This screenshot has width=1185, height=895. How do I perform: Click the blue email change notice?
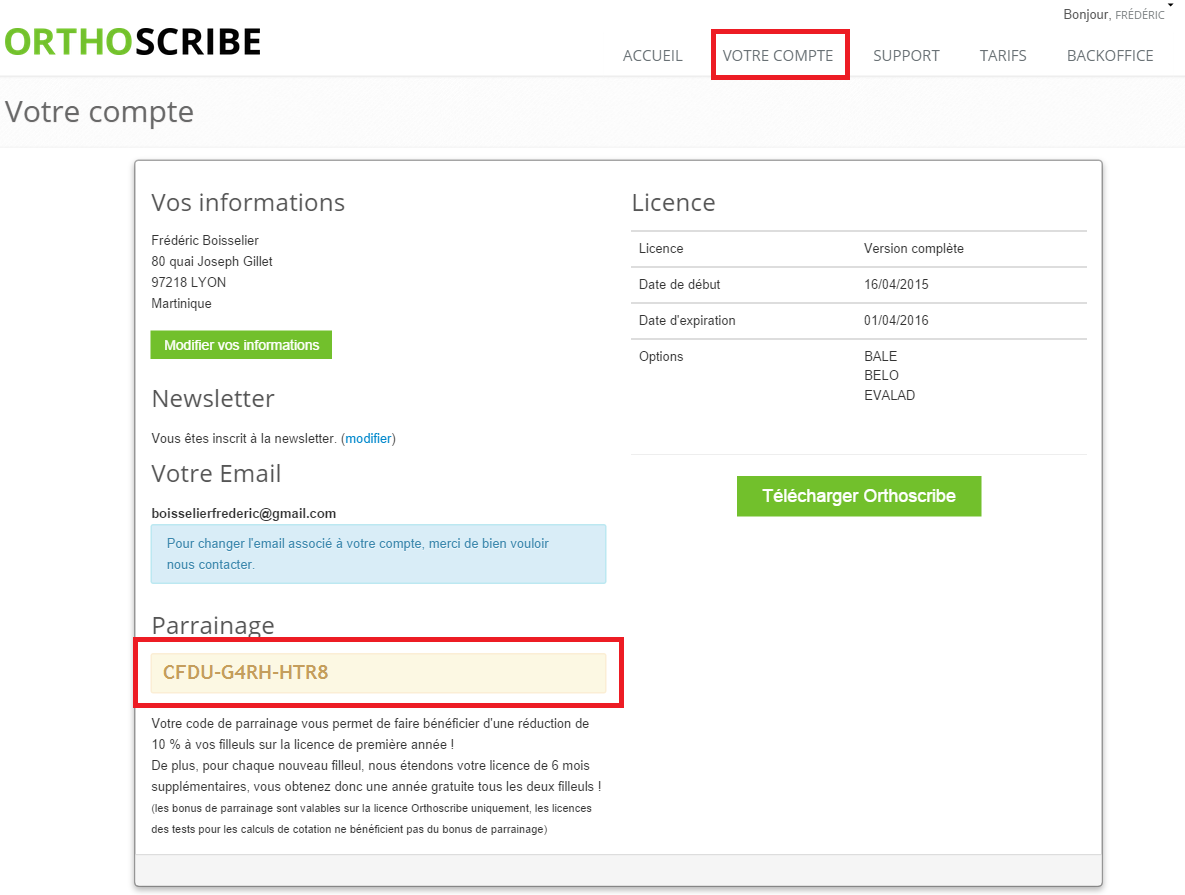click(378, 554)
